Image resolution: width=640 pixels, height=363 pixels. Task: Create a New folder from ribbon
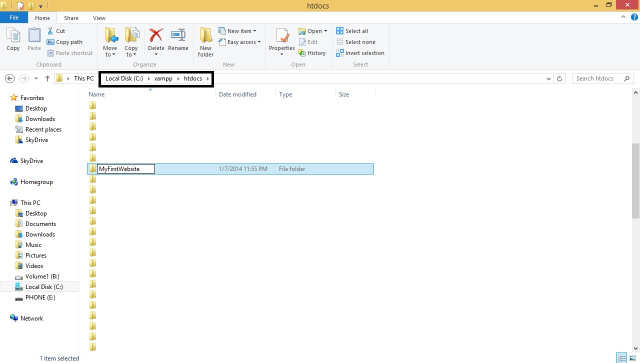pos(206,42)
